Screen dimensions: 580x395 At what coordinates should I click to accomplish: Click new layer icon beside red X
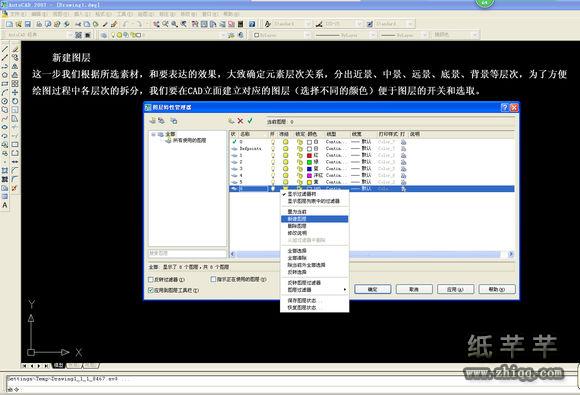coord(231,121)
